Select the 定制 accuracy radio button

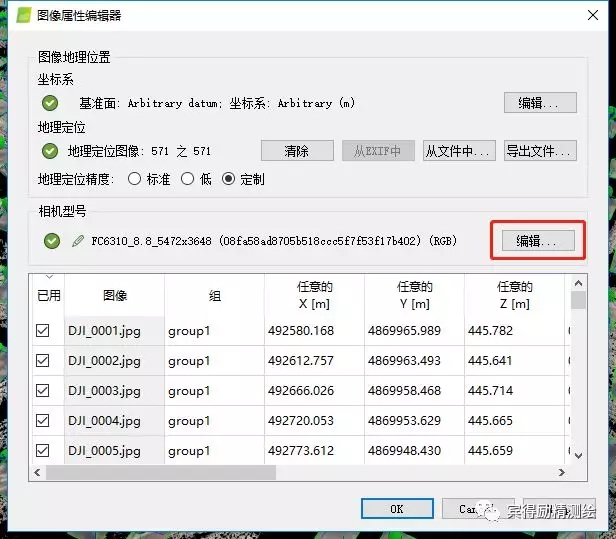[x=228, y=180]
